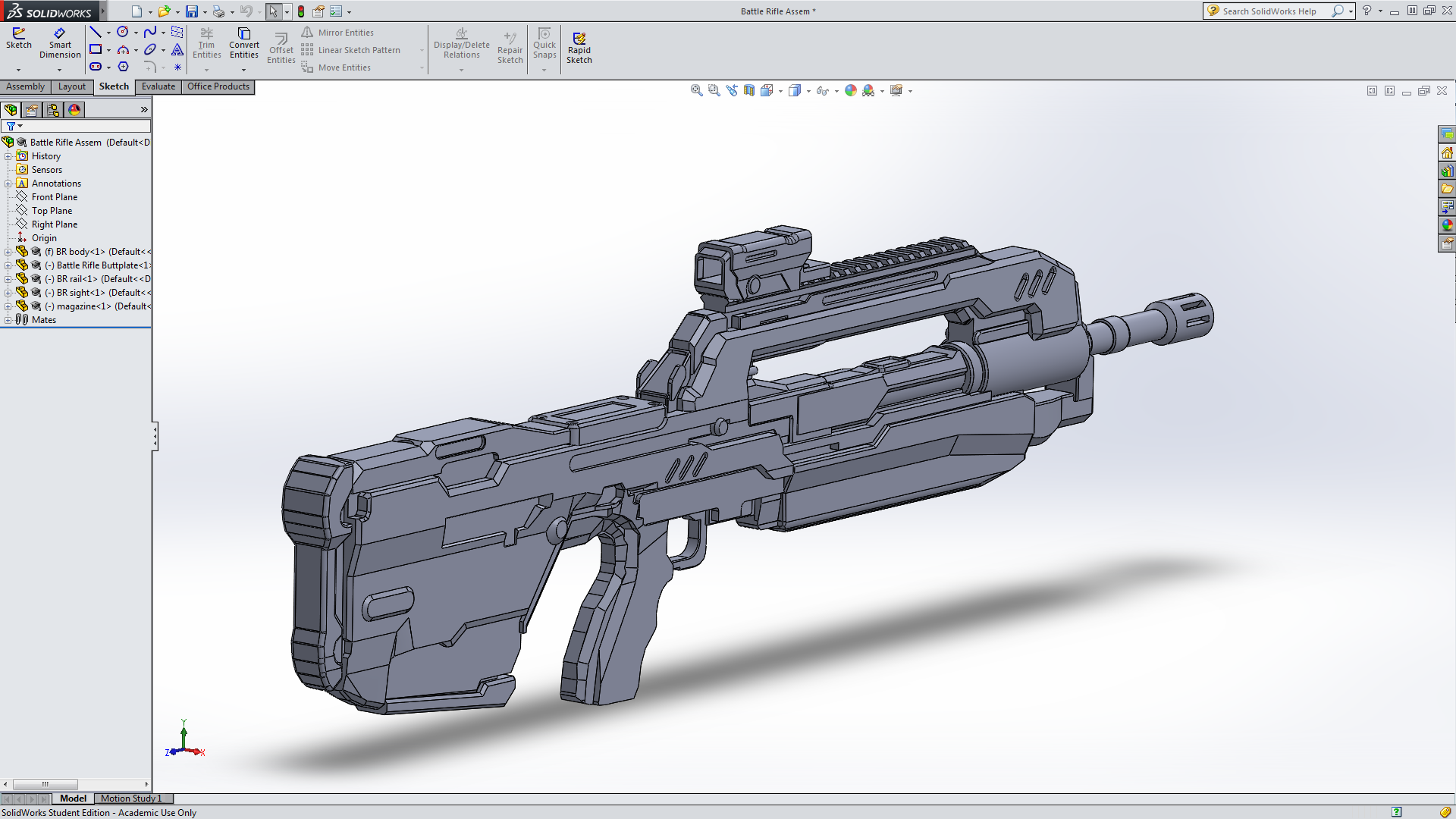Click Zoom to Fit magnifier icon
The height and width of the screenshot is (819, 1456).
click(696, 90)
